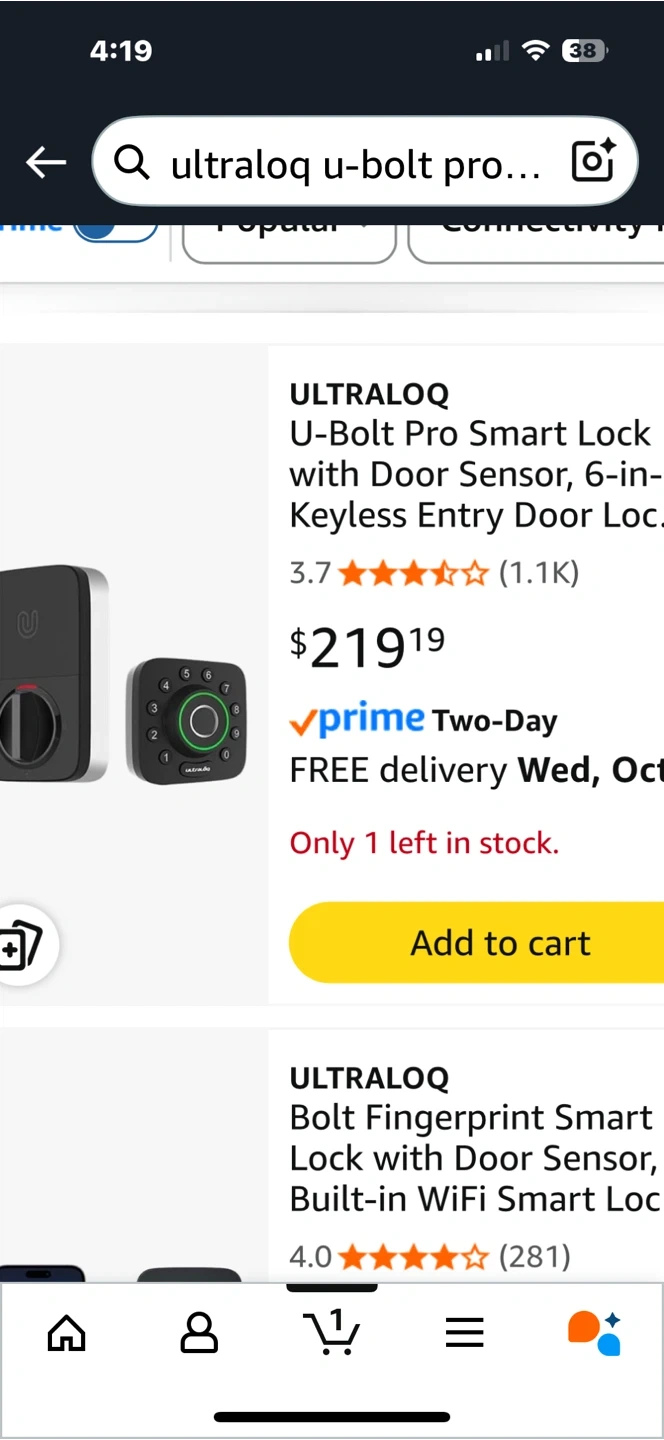Go to Home tab icon

tap(67, 1332)
